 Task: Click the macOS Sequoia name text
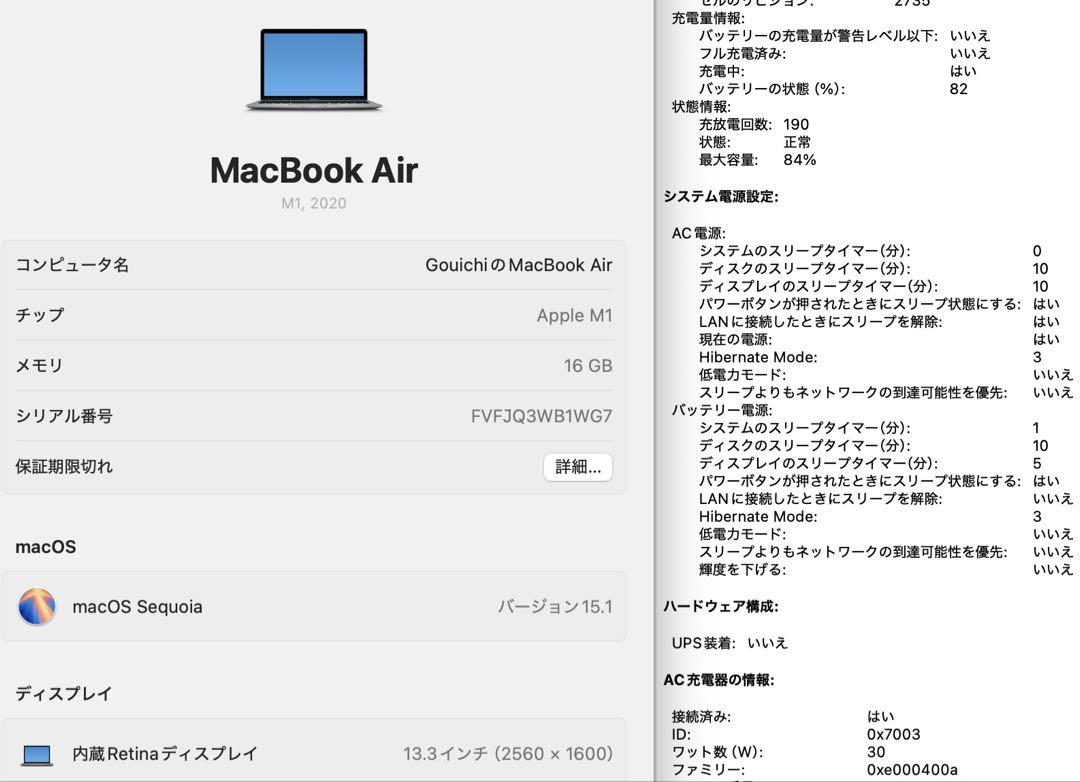[137, 607]
